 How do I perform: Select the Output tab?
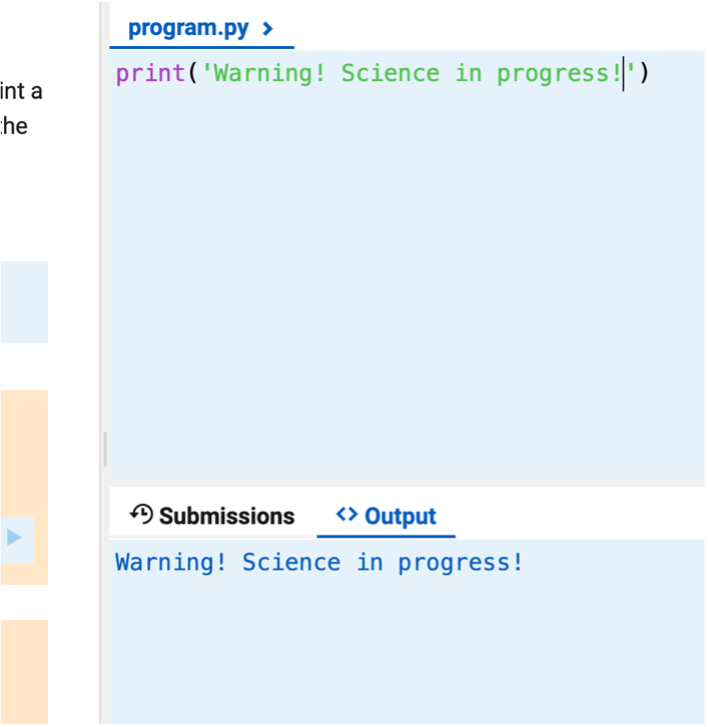pyautogui.click(x=386, y=516)
